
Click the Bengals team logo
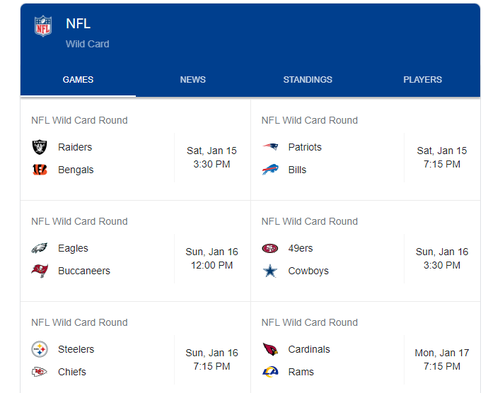(x=39, y=170)
